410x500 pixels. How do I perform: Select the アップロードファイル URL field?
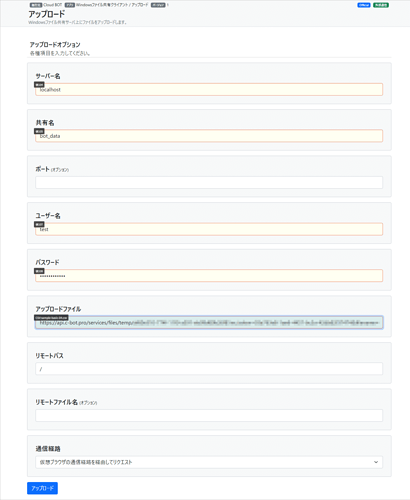pos(209,322)
